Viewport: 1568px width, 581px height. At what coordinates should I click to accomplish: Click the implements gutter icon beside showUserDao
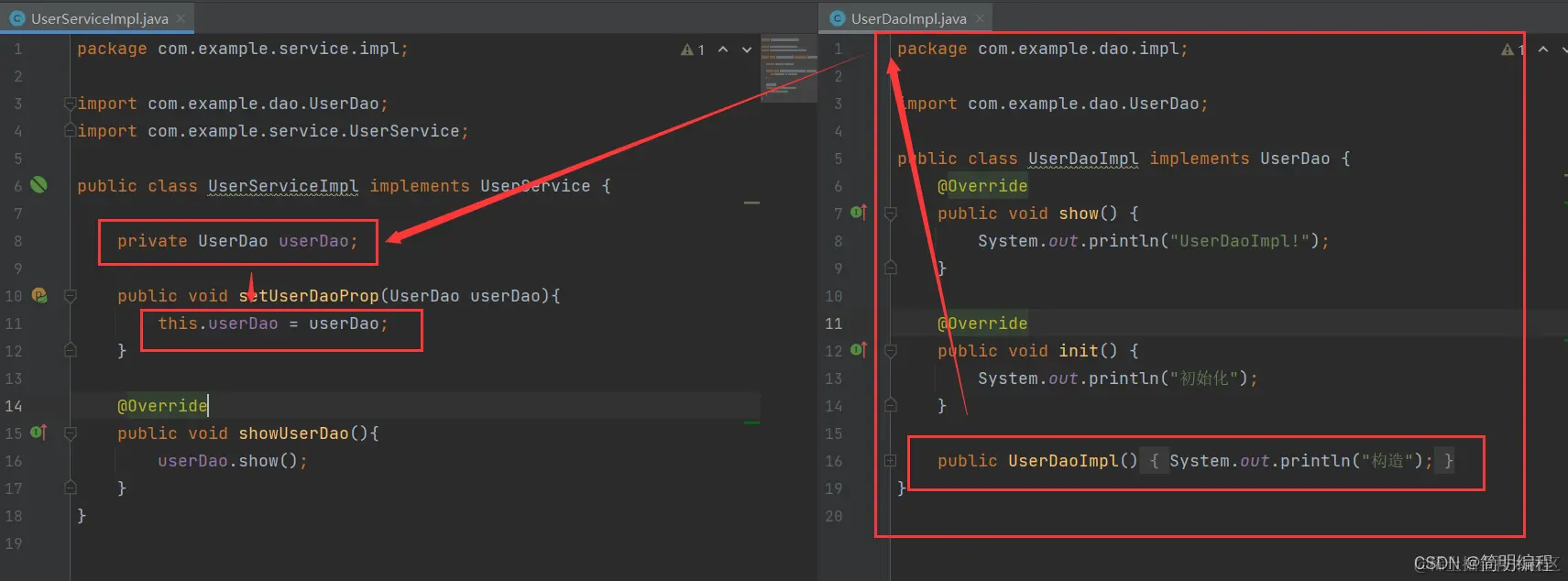coord(38,432)
